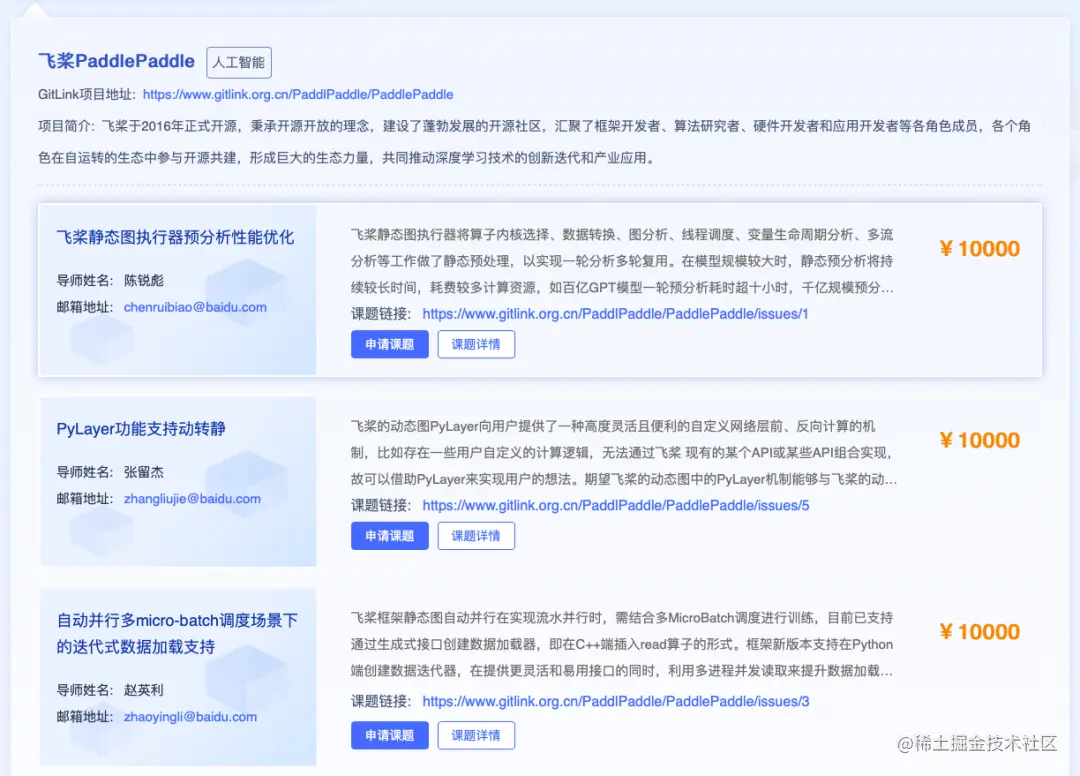Click the ¥10000 reward of micro-batch topic

pyautogui.click(x=979, y=631)
